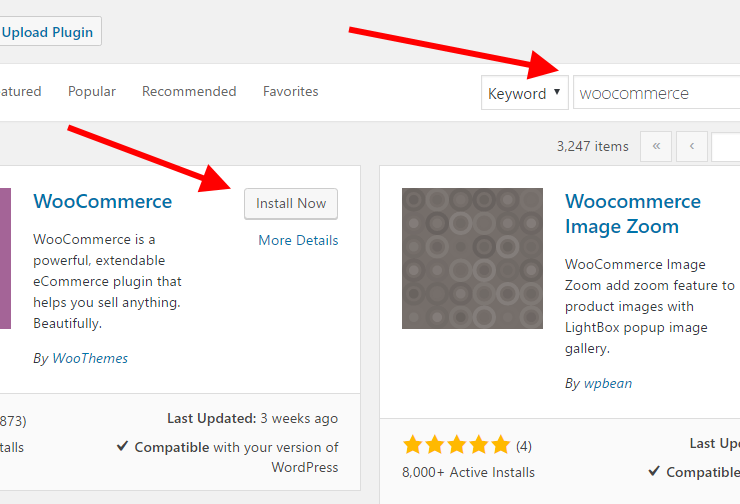Select the '3,247 items' count text
This screenshot has width=740, height=504.
(592, 146)
